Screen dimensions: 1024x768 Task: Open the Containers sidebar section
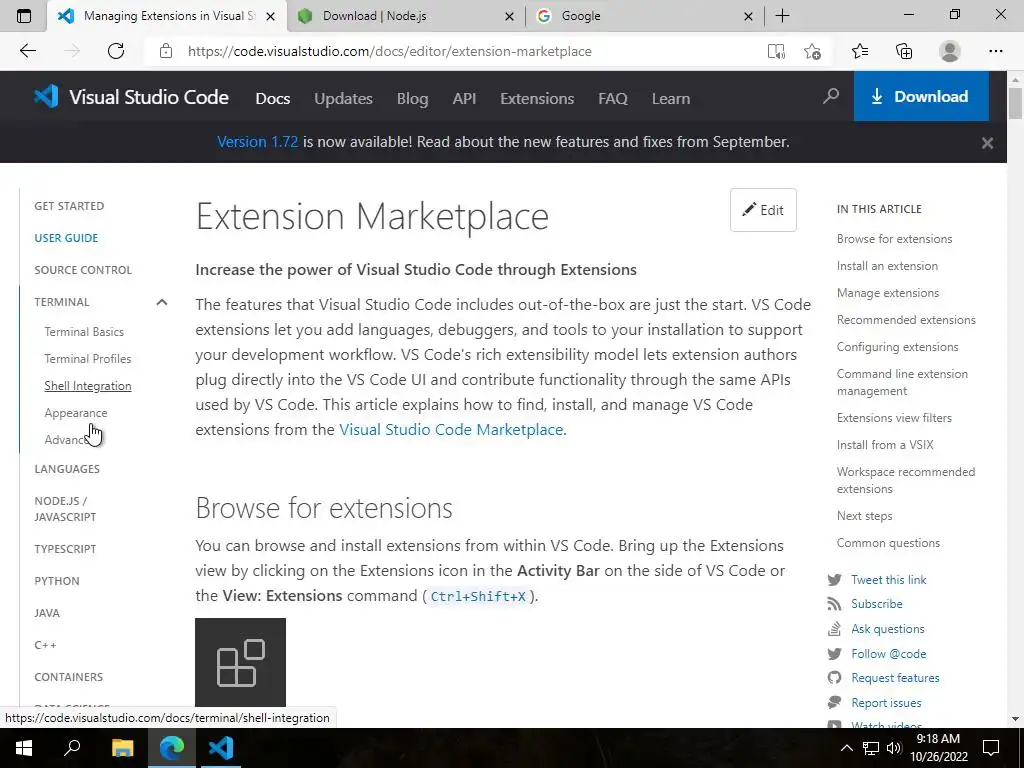69,677
